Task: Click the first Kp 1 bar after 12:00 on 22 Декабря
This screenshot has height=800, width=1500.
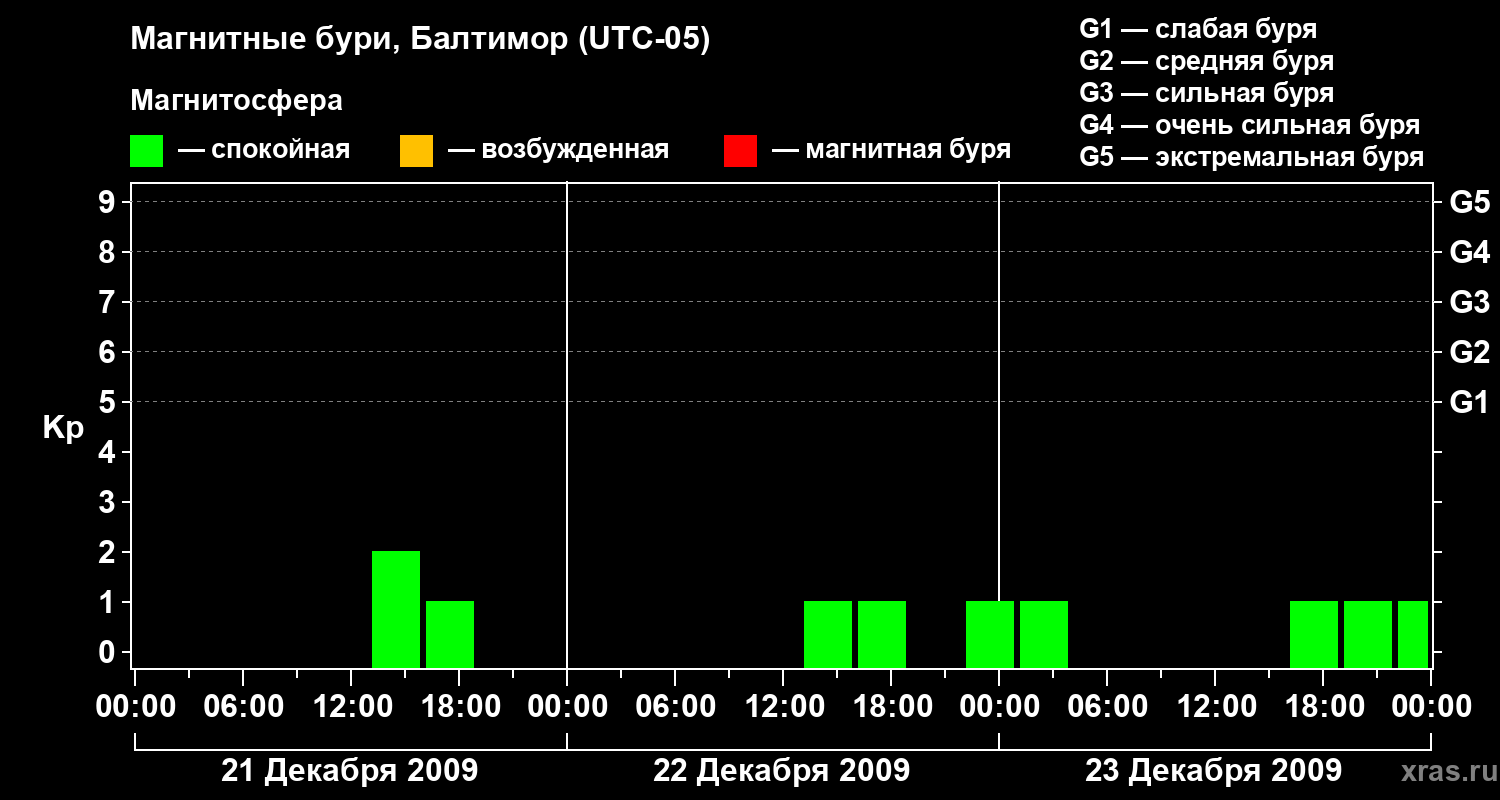Action: 828,634
